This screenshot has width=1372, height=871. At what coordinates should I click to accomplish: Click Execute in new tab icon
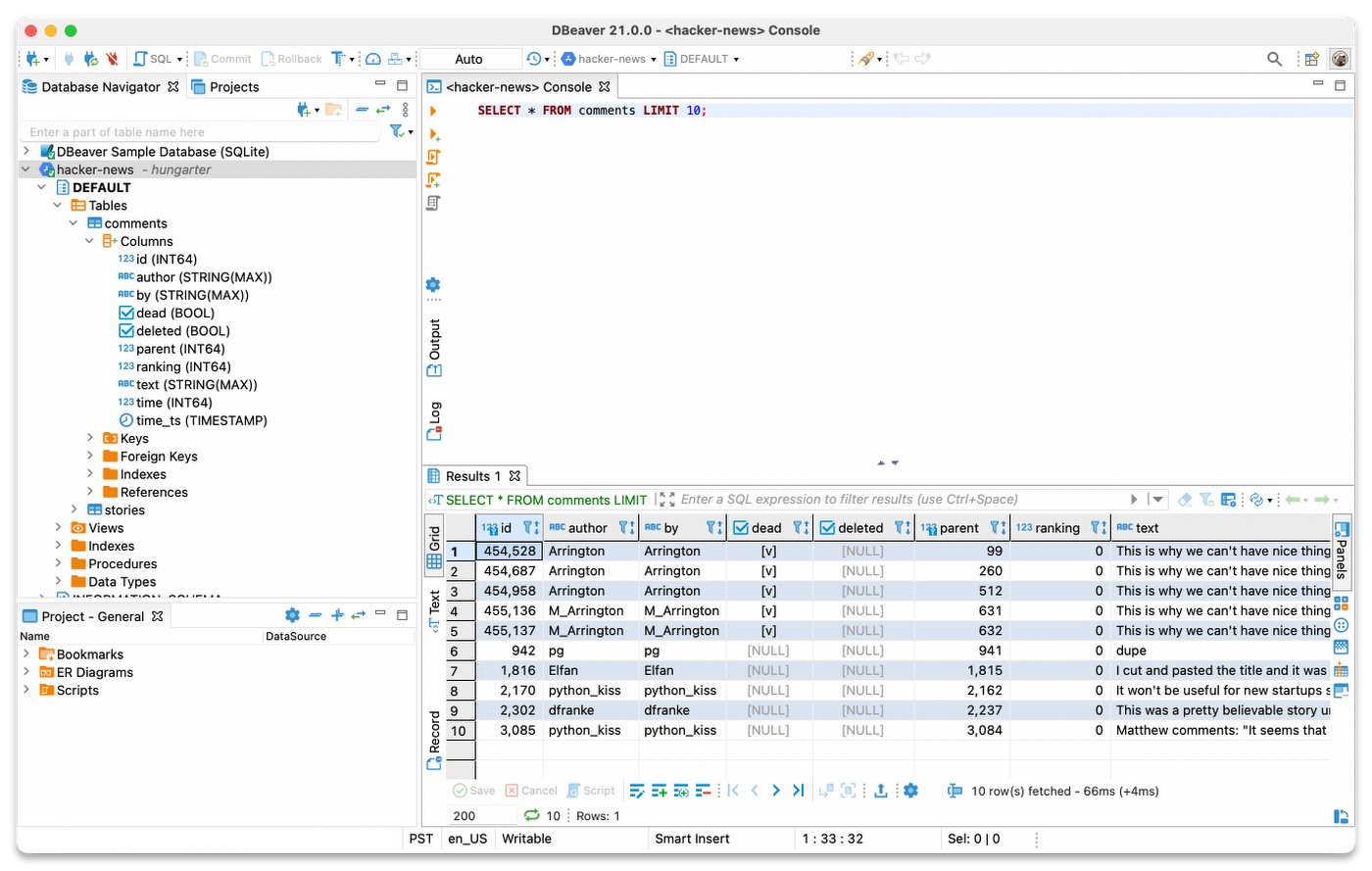click(434, 134)
